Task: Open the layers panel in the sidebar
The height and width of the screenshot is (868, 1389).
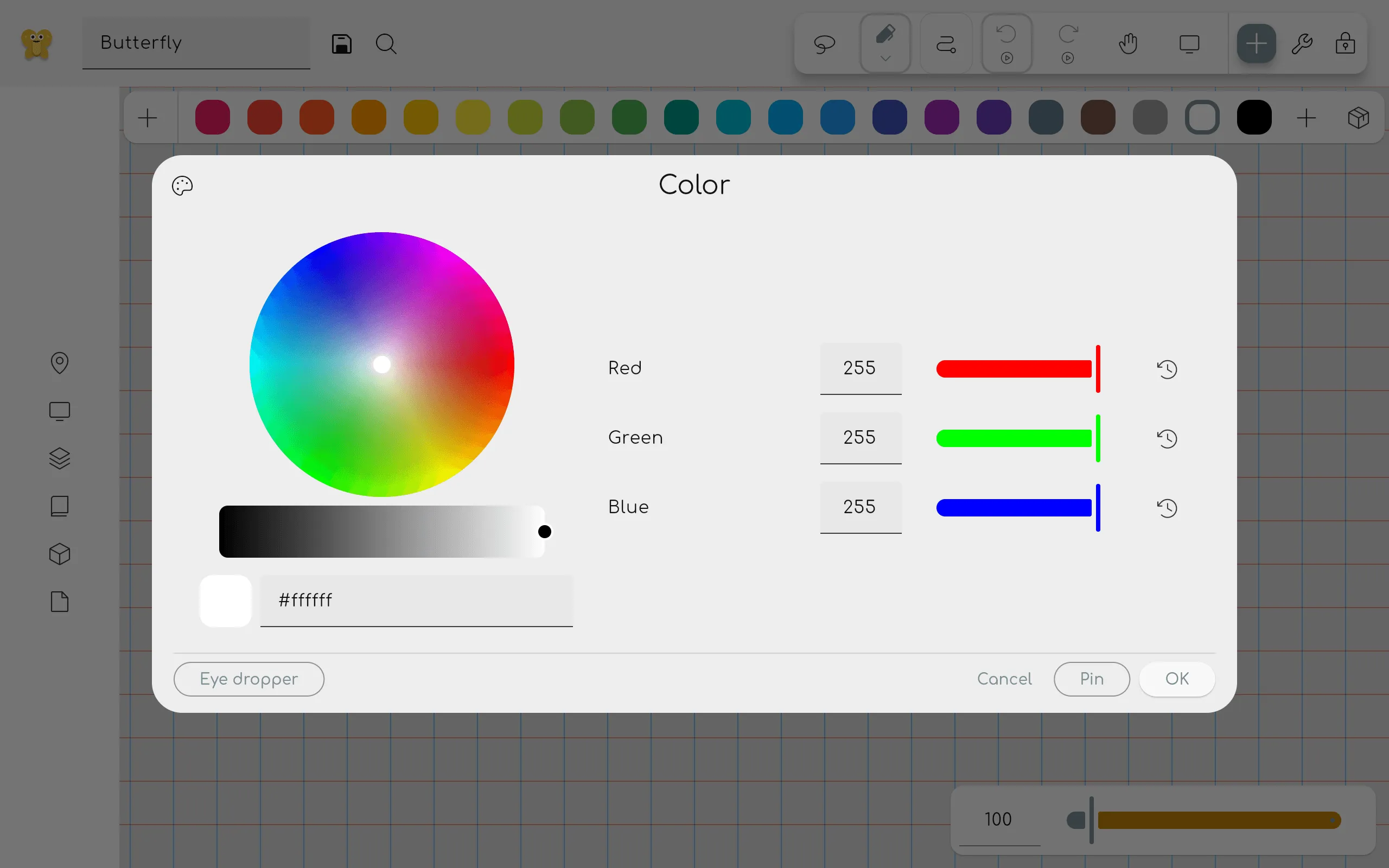Action: tap(60, 457)
